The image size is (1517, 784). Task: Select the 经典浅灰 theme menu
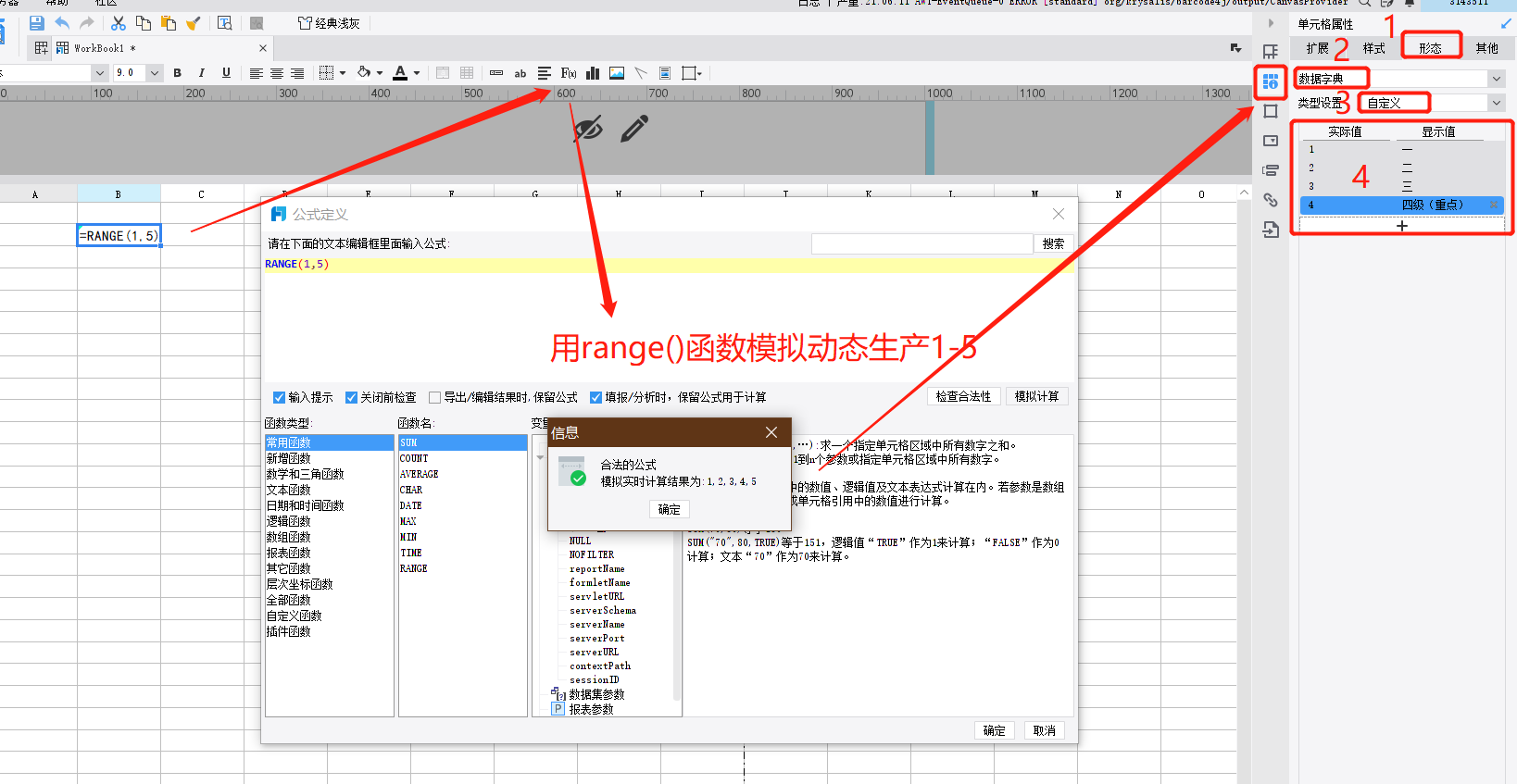330,23
